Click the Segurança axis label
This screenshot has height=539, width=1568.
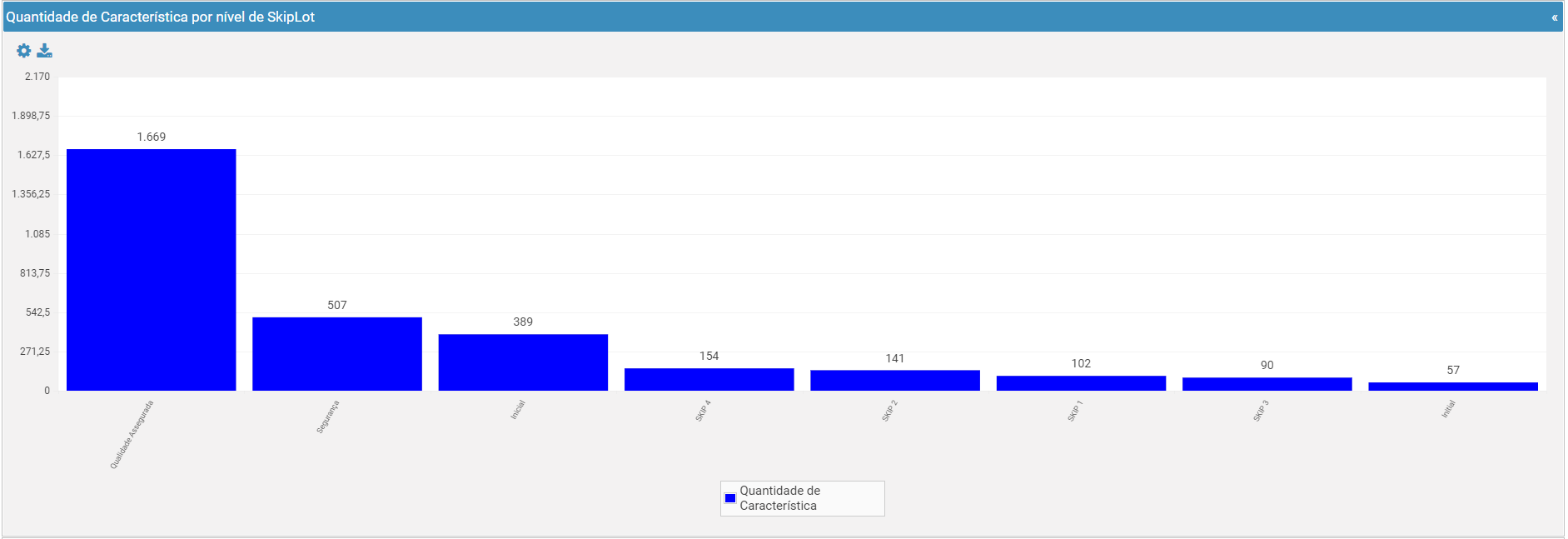[328, 417]
